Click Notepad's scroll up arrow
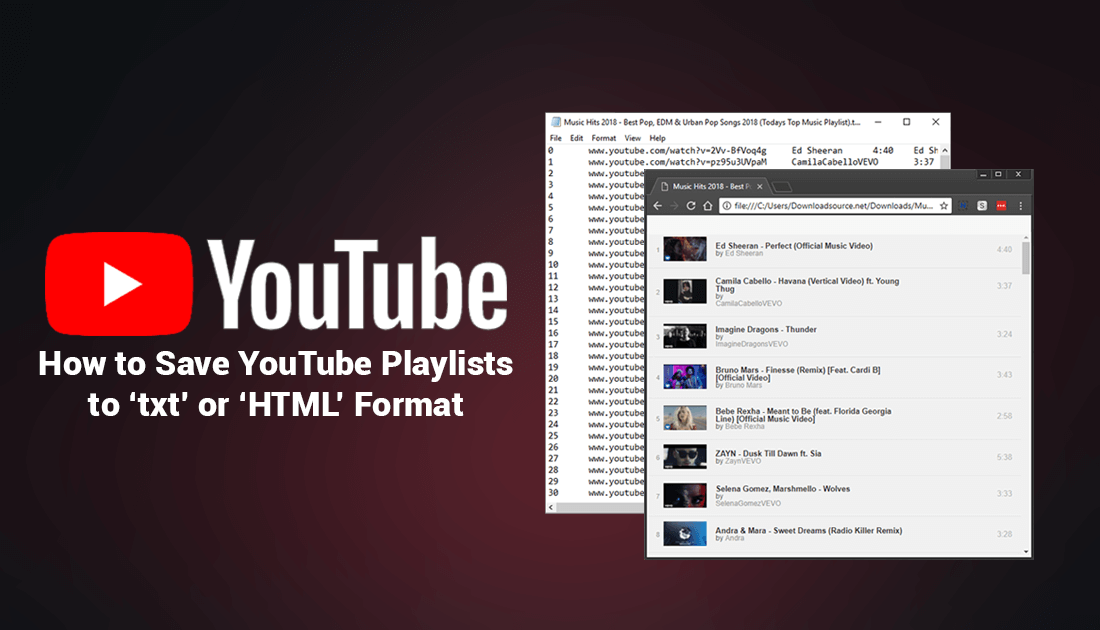This screenshot has height=630, width=1100. [945, 151]
